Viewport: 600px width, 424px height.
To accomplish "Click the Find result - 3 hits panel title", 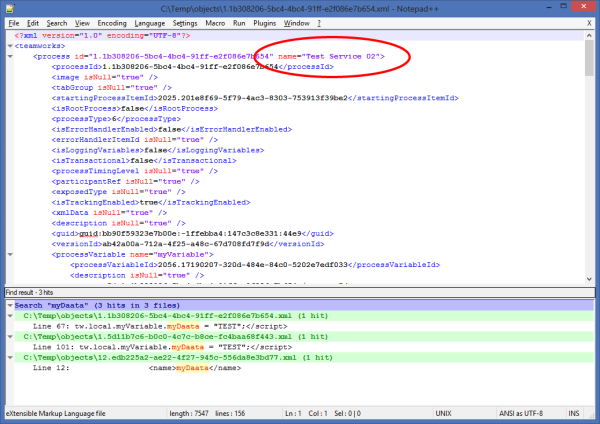I will point(29,292).
